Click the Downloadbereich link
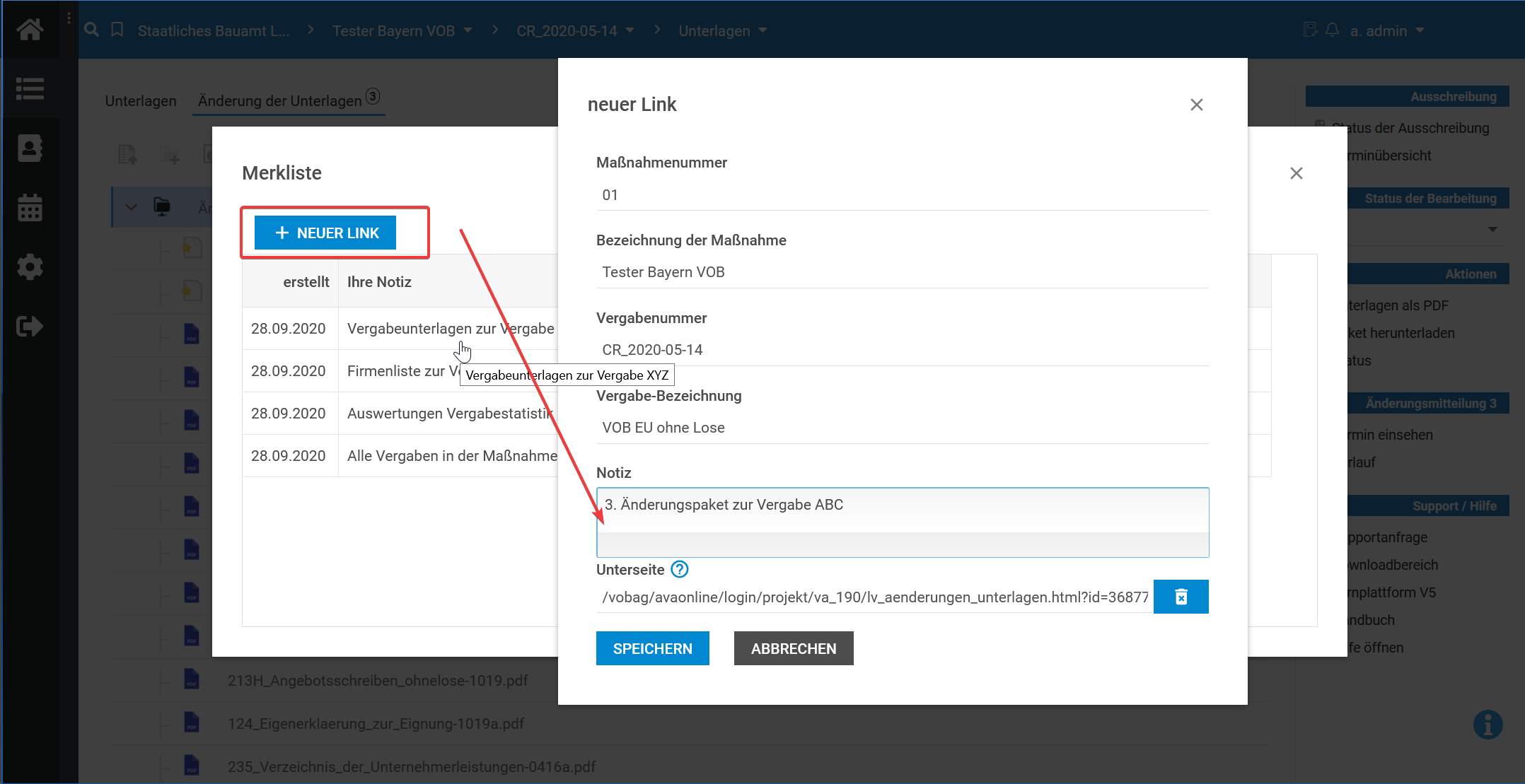Viewport: 1525px width, 784px height. click(1393, 565)
